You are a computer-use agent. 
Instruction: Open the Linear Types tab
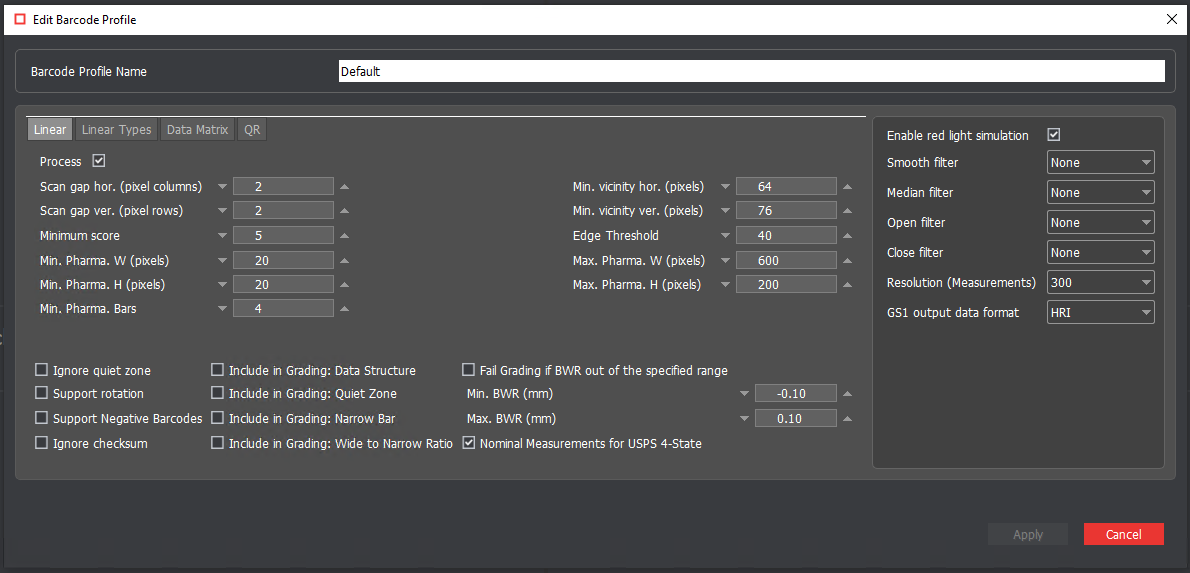116,130
